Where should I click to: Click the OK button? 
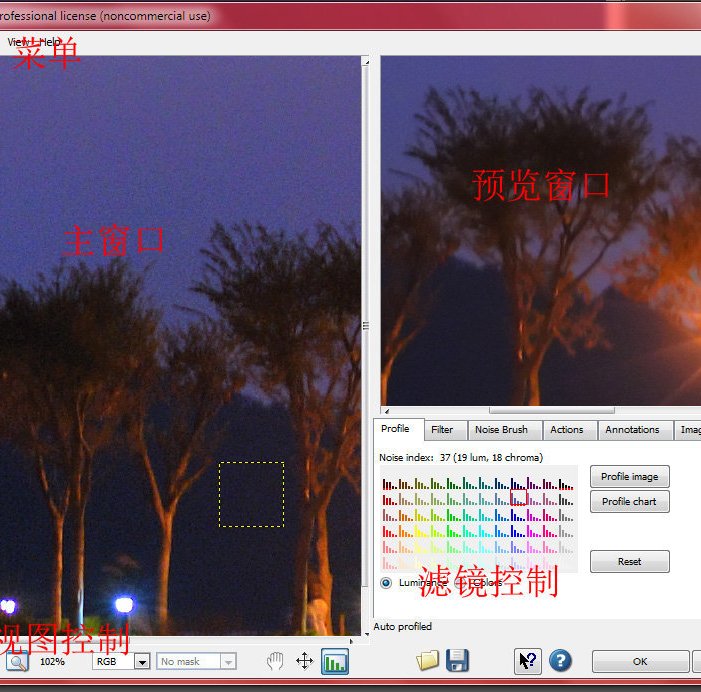click(640, 661)
